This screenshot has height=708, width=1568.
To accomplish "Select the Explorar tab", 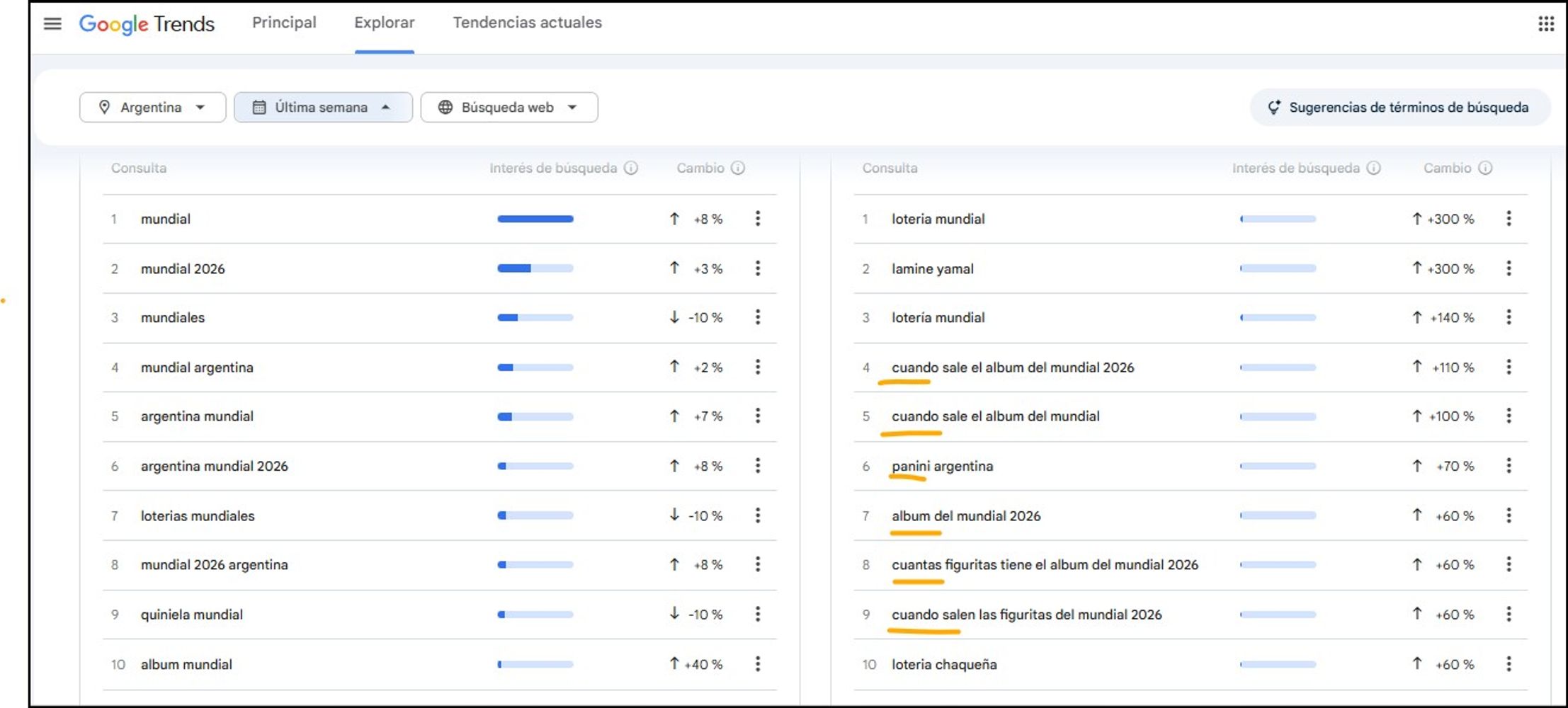I will 385,23.
